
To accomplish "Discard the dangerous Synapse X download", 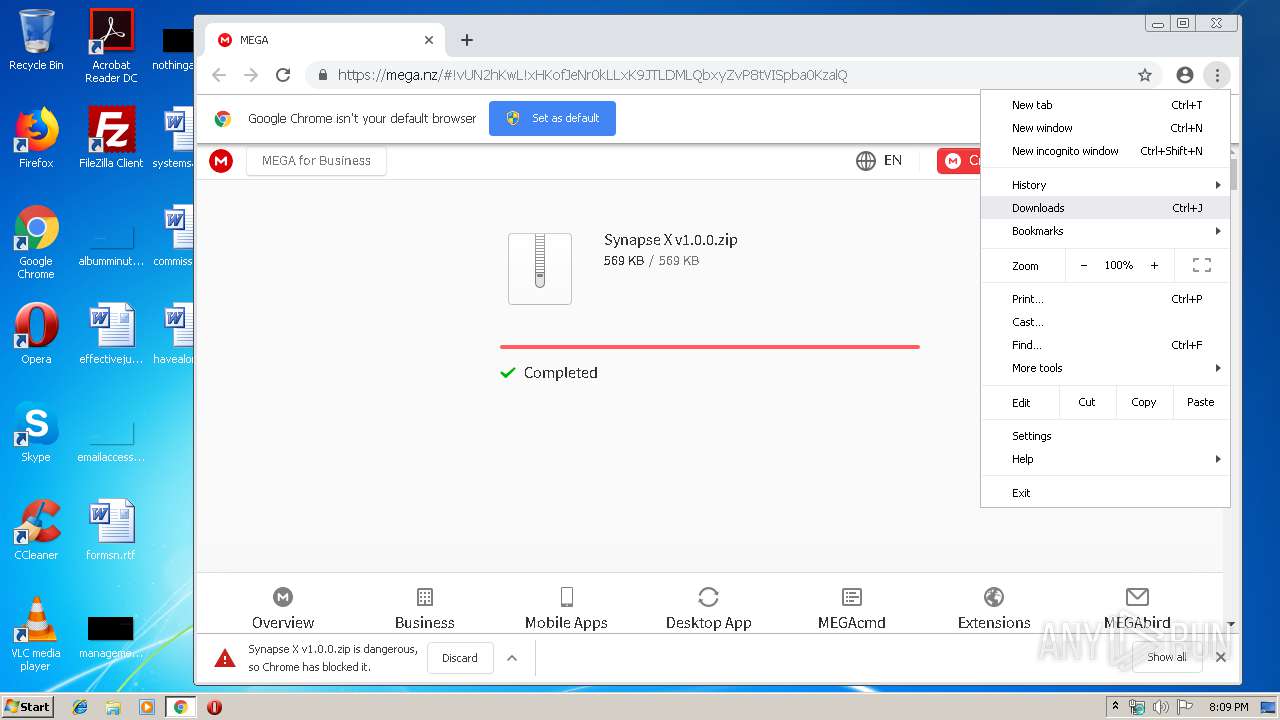I will point(460,658).
